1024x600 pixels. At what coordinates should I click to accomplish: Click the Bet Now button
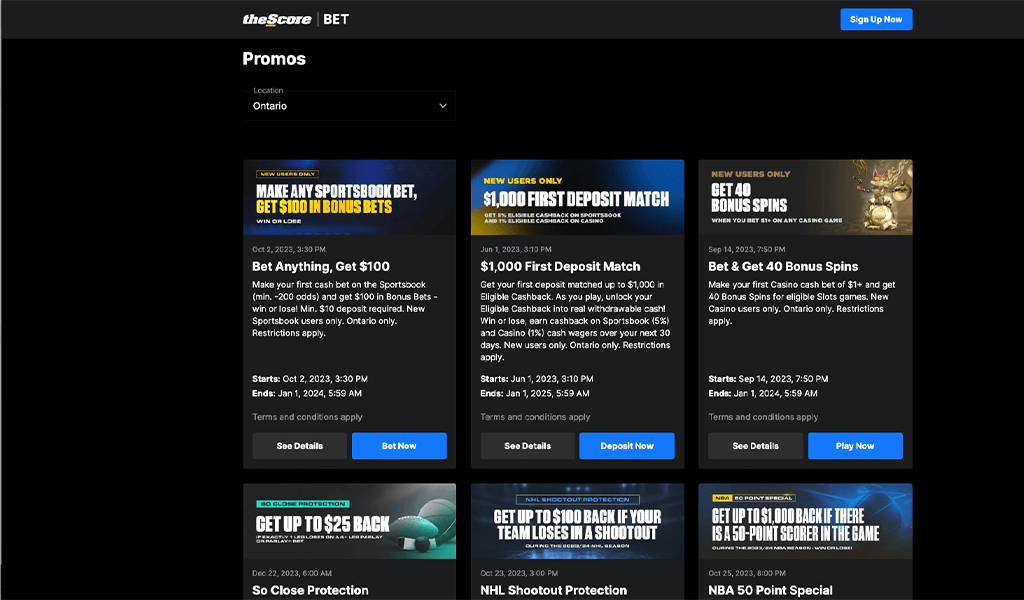[x=399, y=446]
